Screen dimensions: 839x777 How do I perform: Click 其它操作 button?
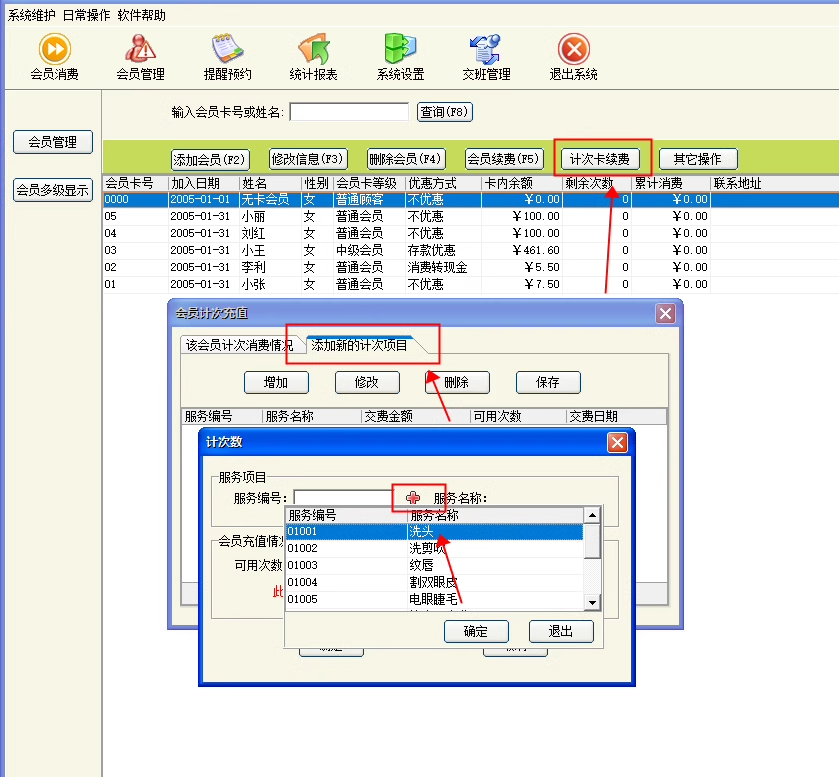[698, 159]
